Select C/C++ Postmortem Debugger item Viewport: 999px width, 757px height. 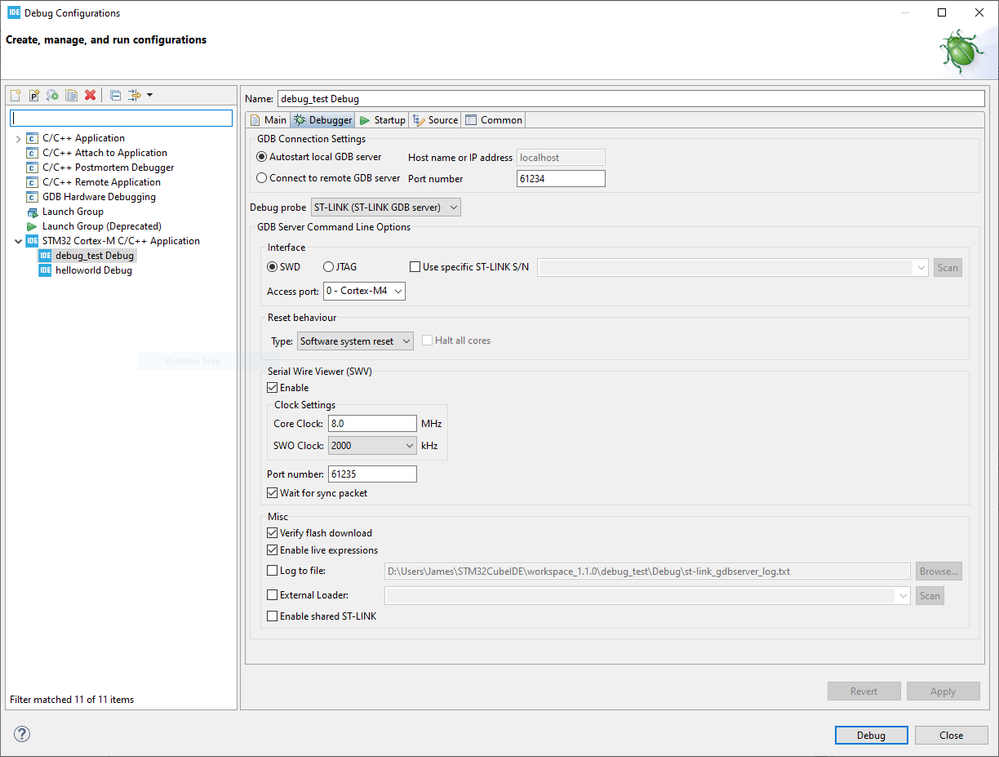108,168
